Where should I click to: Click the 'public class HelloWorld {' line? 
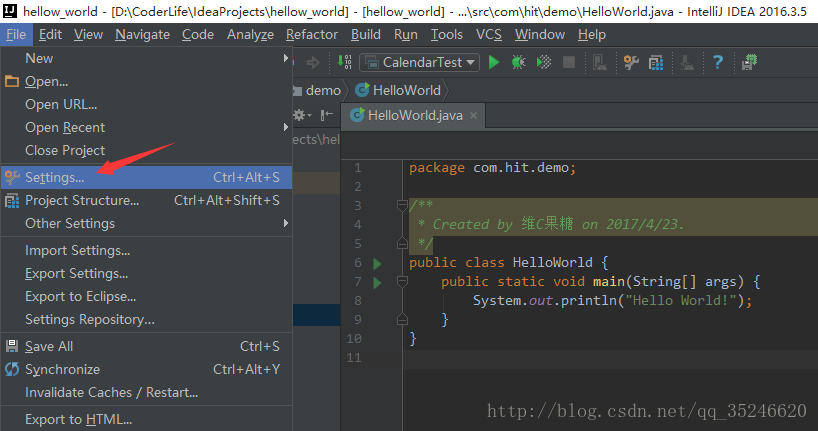pyautogui.click(x=509, y=262)
